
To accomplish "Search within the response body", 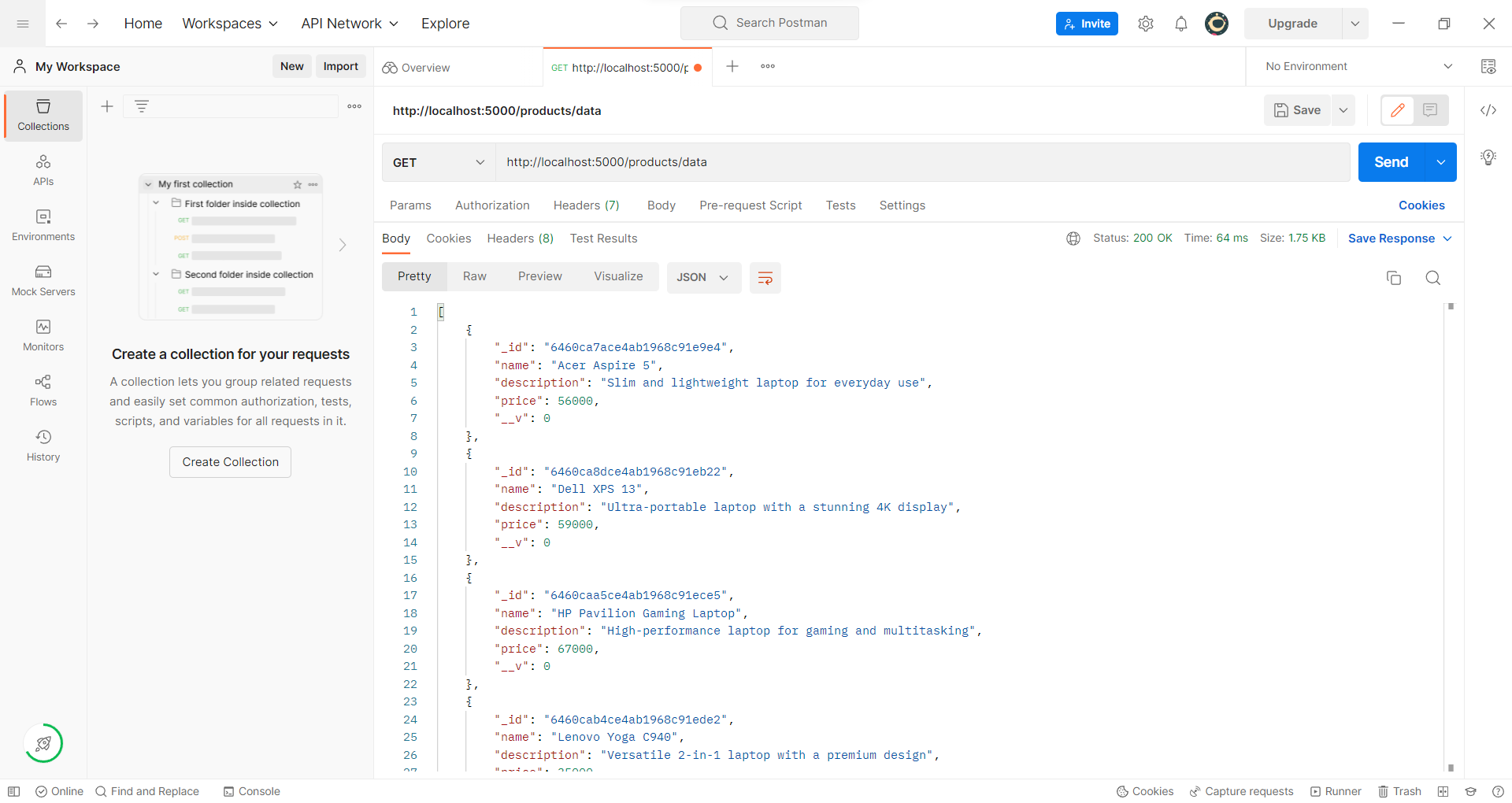I will (x=1433, y=277).
